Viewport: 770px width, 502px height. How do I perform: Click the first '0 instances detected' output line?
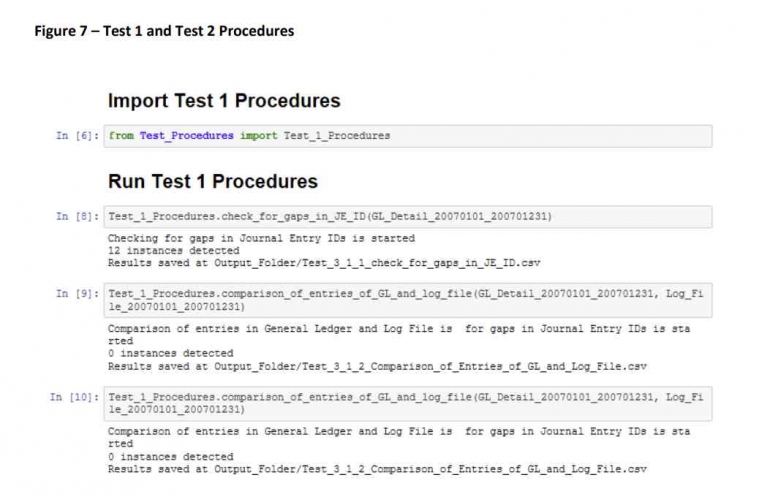(x=170, y=353)
